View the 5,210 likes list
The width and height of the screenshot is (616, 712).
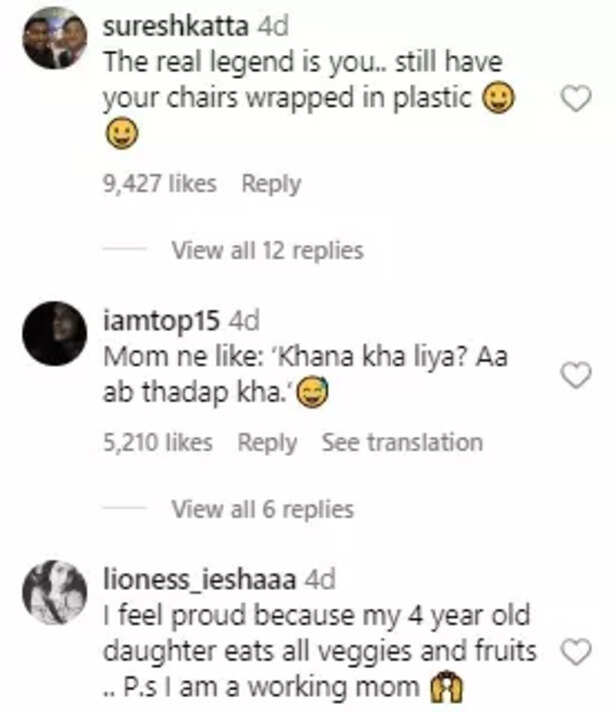157,442
